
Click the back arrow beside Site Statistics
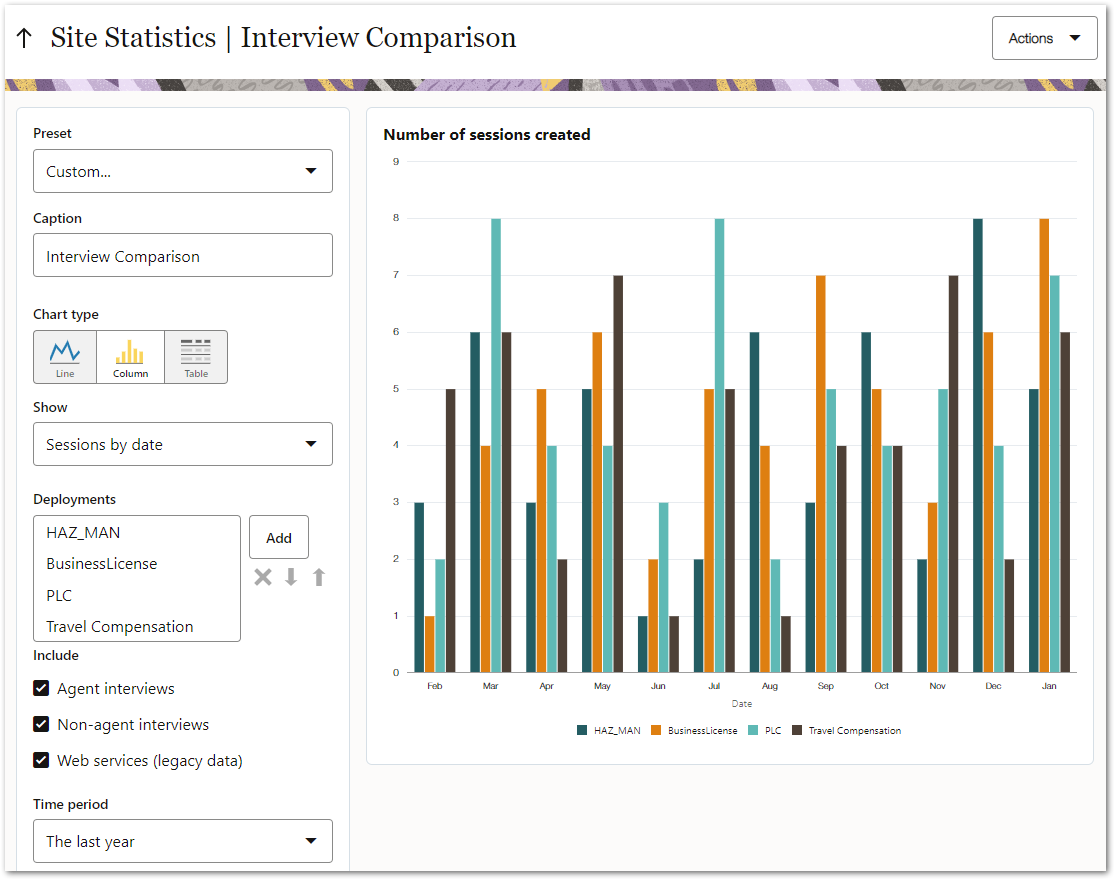25,39
